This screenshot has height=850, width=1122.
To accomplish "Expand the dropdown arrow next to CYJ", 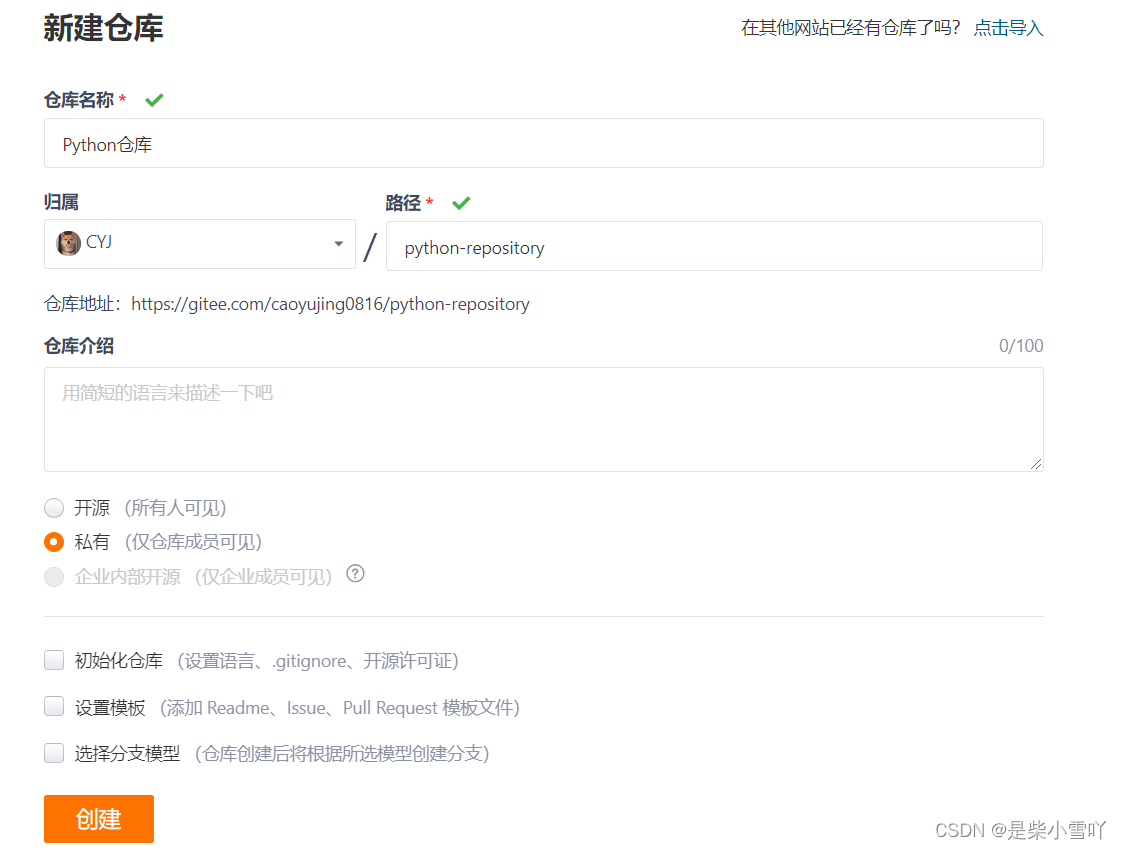I will click(x=338, y=244).
